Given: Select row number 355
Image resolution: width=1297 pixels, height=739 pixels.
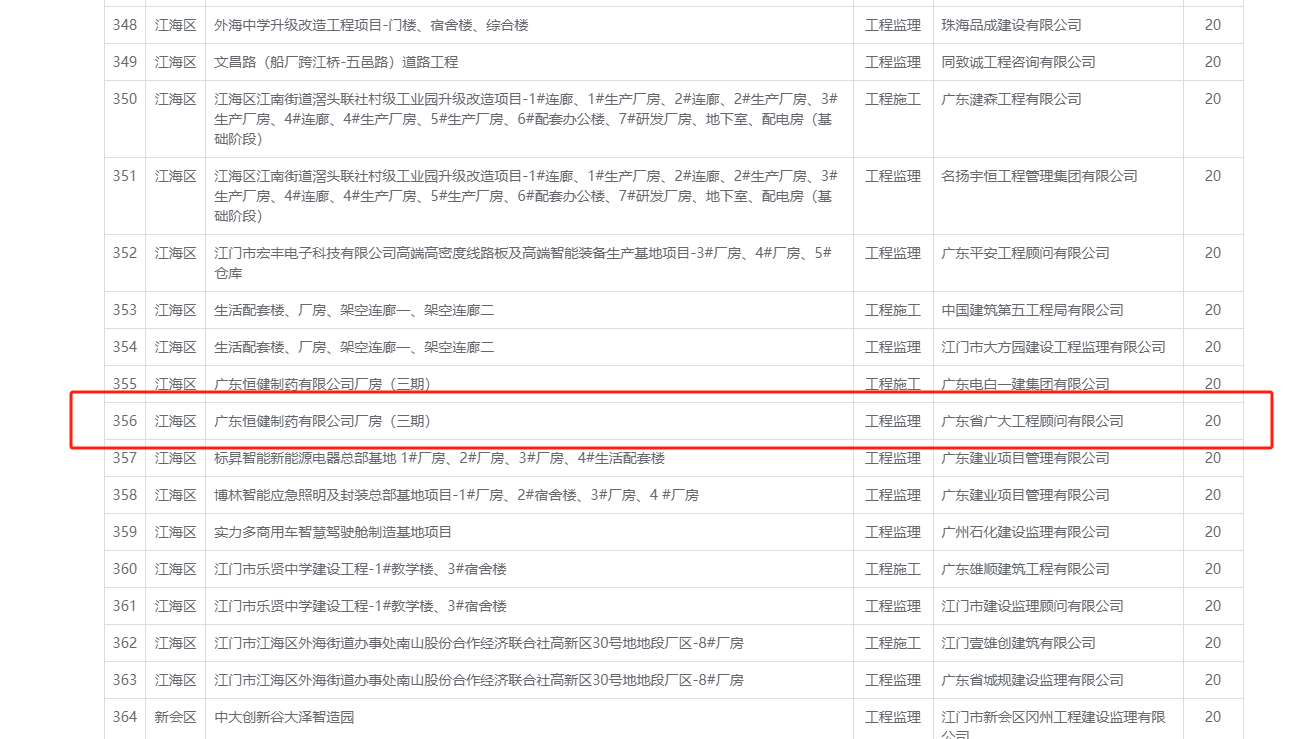Looking at the screenshot, I should pos(125,384).
